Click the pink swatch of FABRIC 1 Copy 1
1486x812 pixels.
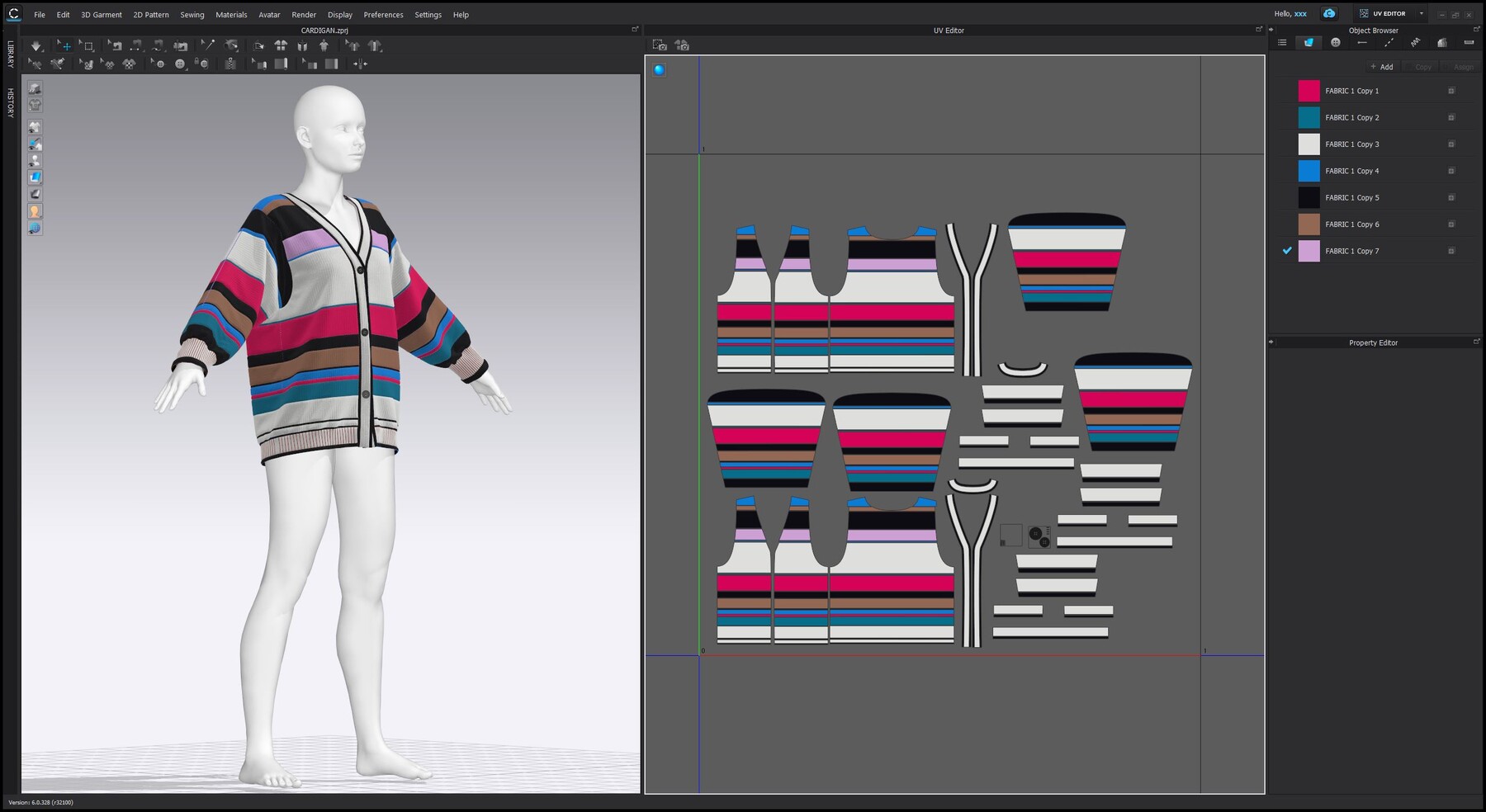[x=1311, y=91]
